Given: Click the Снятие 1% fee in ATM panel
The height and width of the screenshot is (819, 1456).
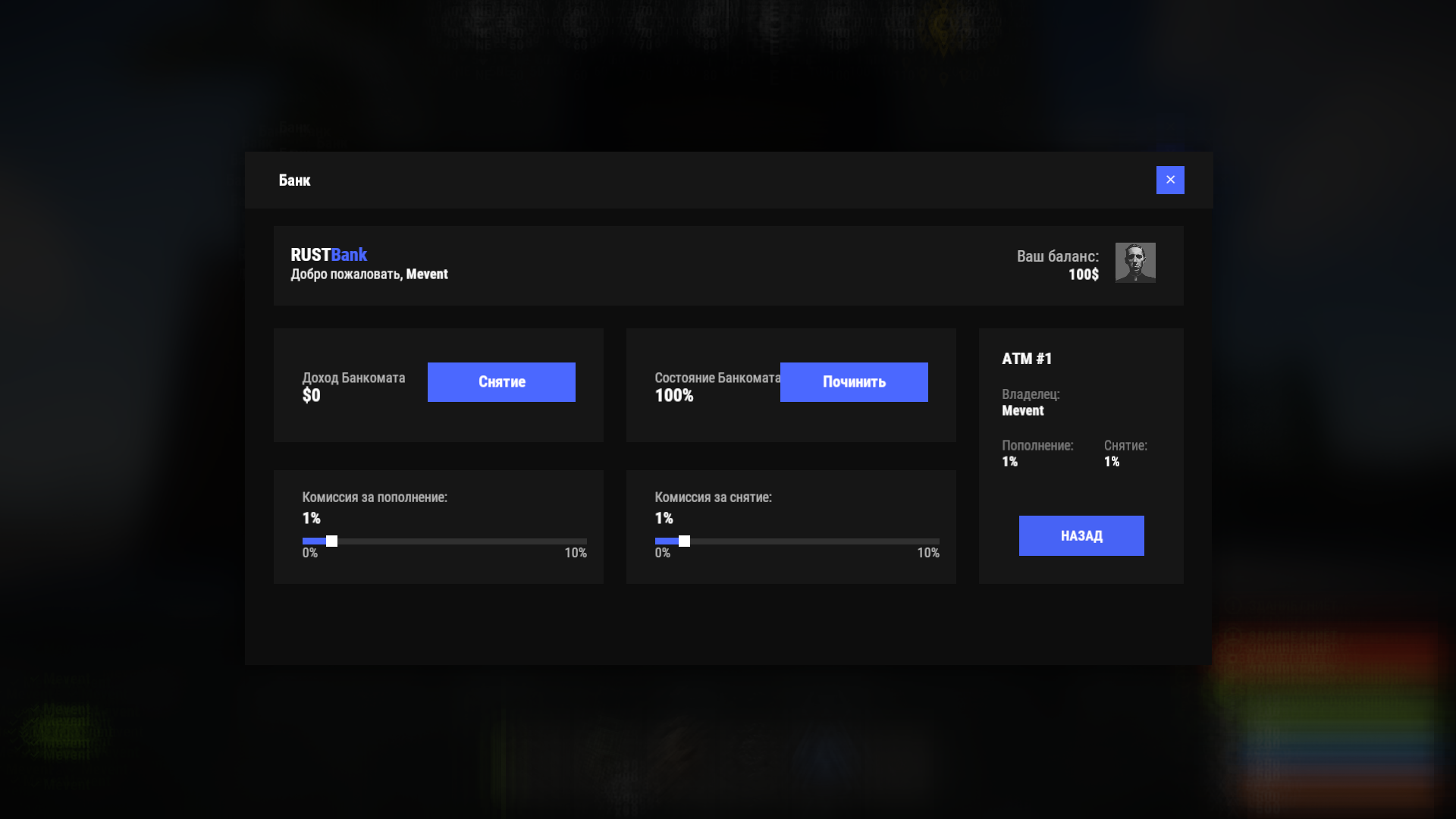Looking at the screenshot, I should tap(1111, 462).
